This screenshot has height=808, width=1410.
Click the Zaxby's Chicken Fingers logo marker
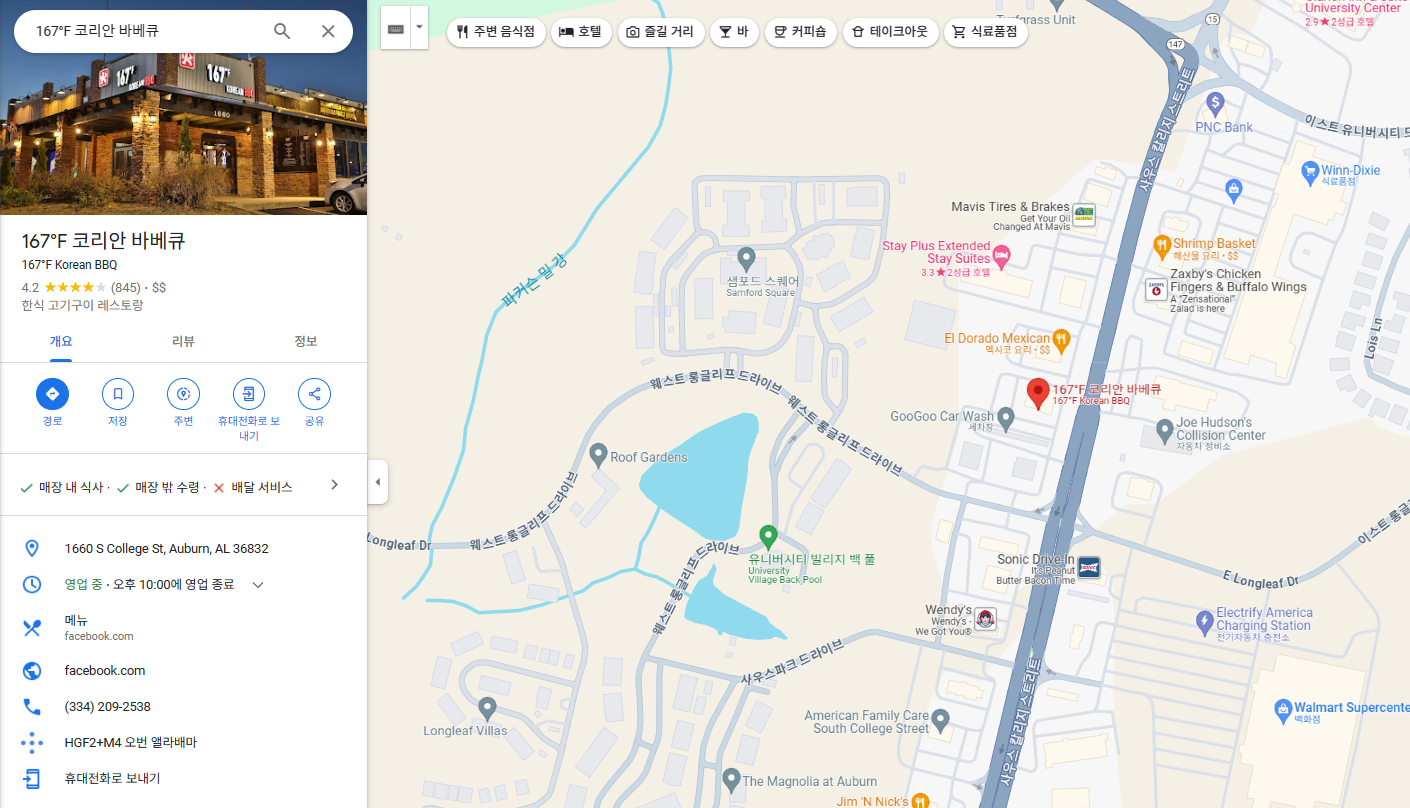click(x=1156, y=290)
